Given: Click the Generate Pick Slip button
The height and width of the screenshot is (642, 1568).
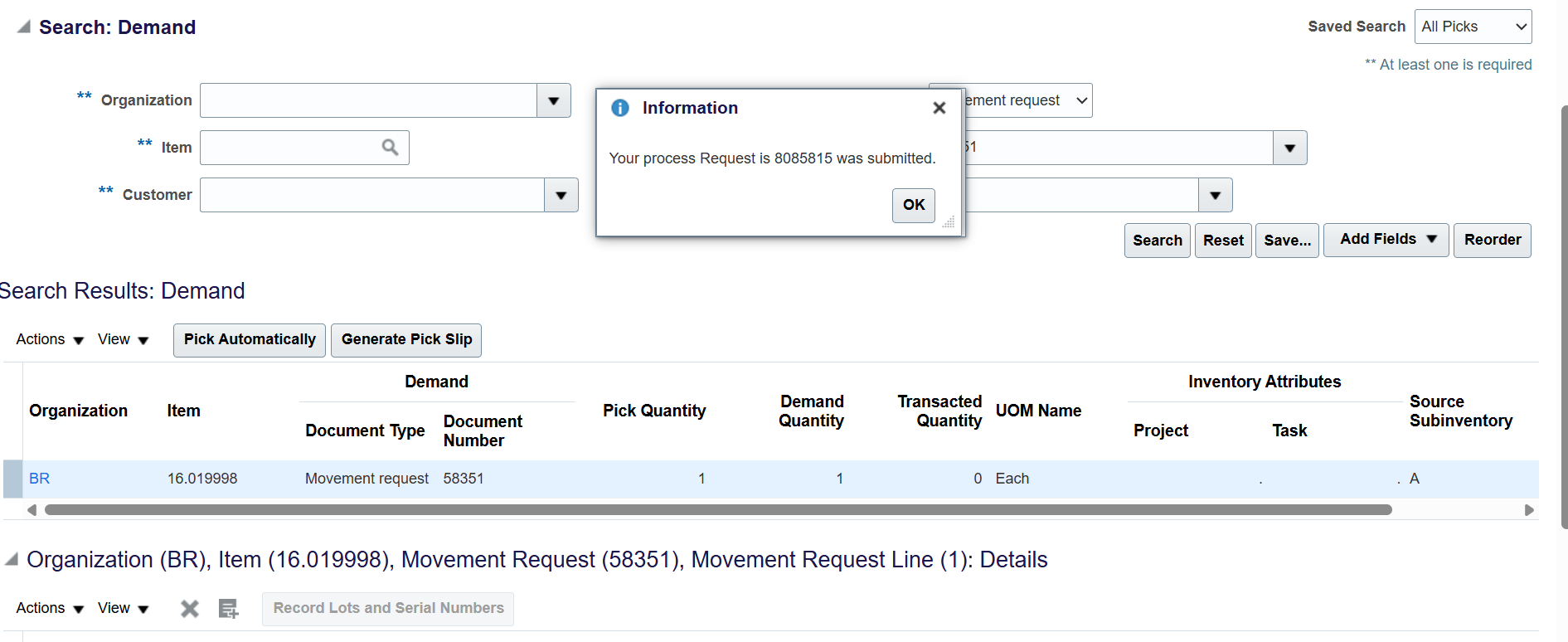Looking at the screenshot, I should [406, 340].
